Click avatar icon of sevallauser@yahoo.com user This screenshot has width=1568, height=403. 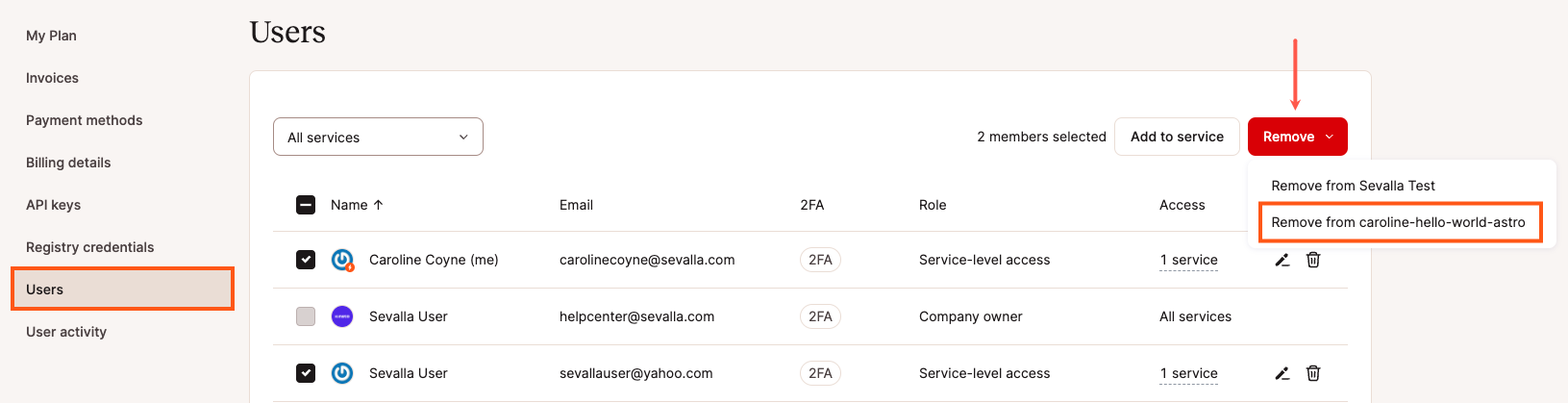click(x=342, y=373)
